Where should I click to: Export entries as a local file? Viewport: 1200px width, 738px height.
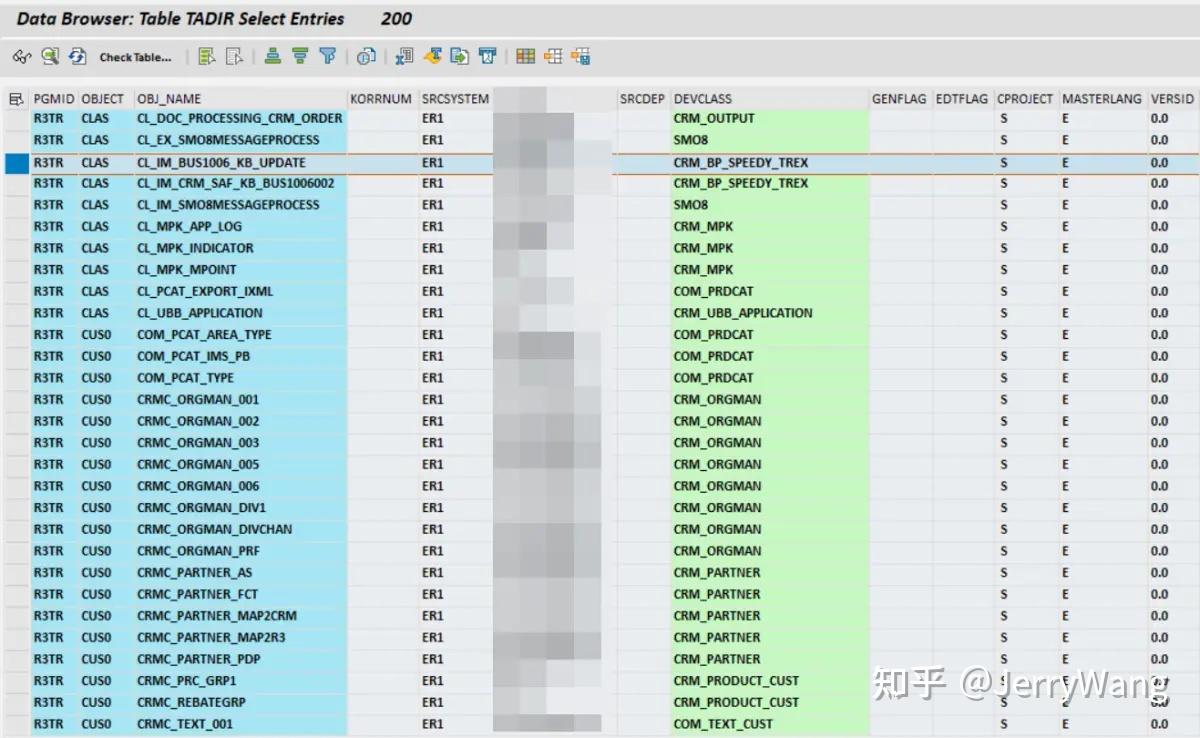coord(460,56)
